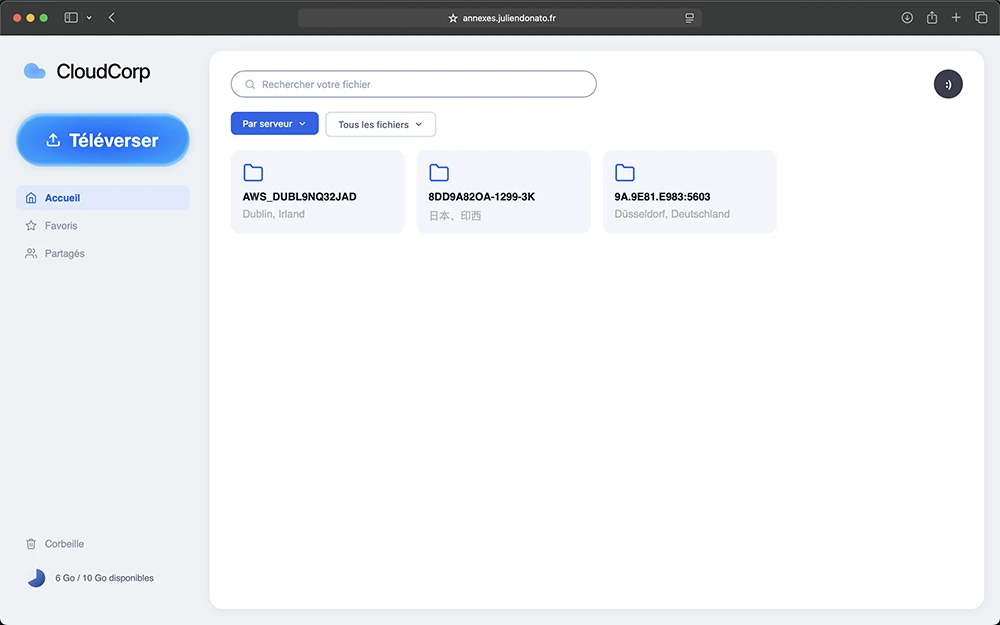Click the Safari sidebar toggle icon

71,18
